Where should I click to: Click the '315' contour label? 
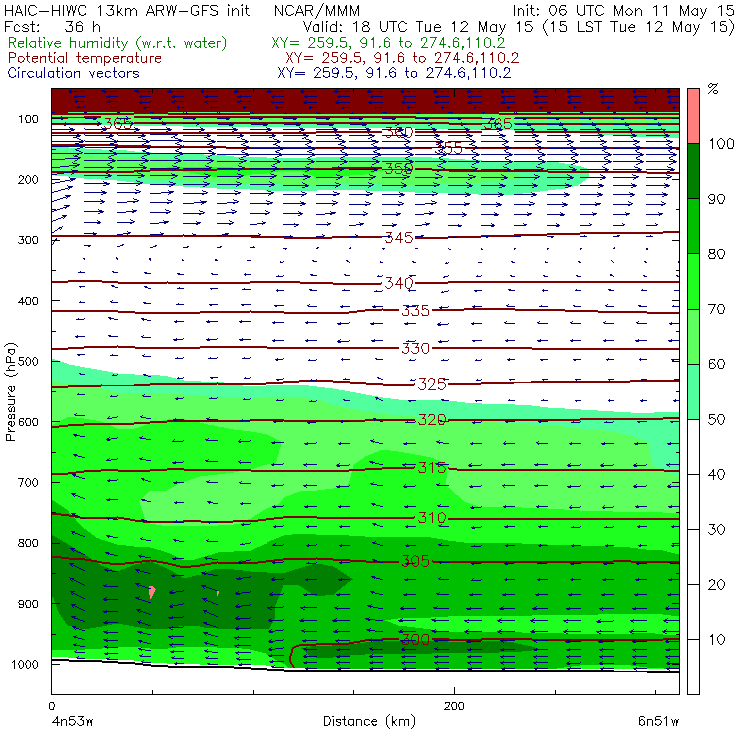coord(432,468)
